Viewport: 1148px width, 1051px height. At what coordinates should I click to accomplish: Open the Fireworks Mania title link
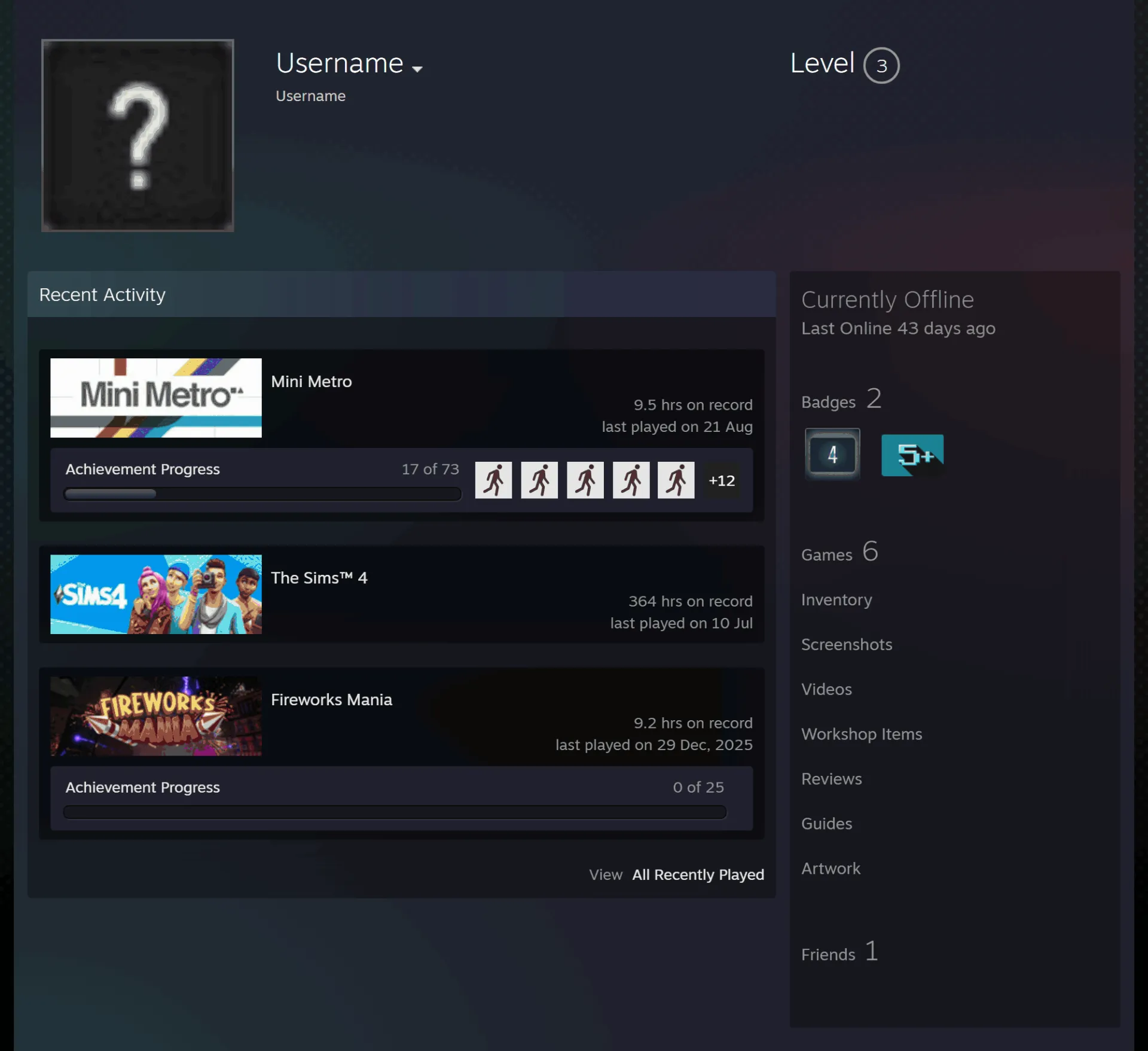point(332,700)
